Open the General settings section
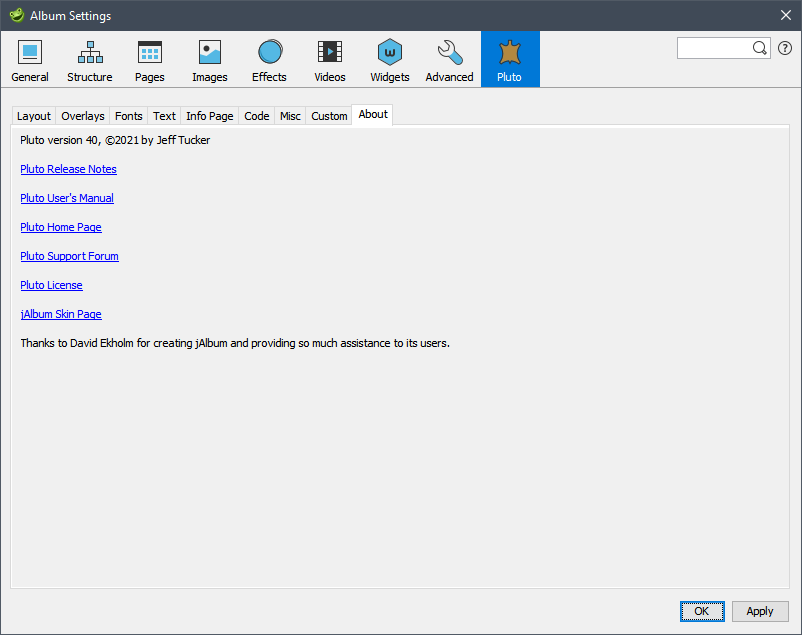 pos(30,59)
